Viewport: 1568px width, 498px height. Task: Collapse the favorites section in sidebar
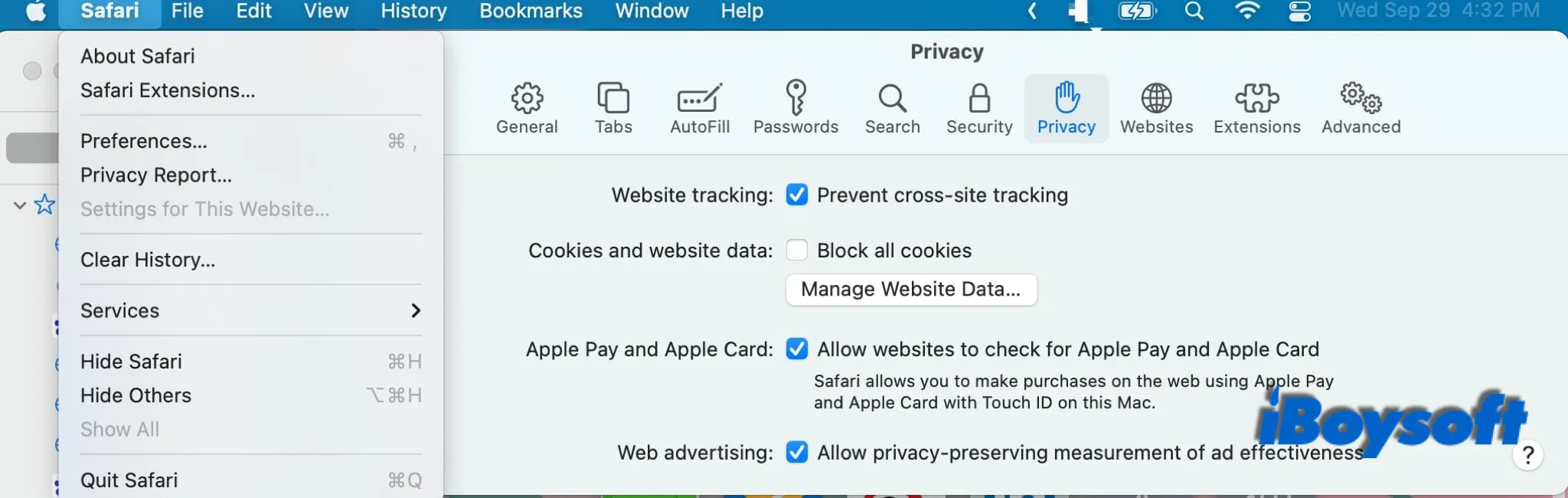(19, 205)
